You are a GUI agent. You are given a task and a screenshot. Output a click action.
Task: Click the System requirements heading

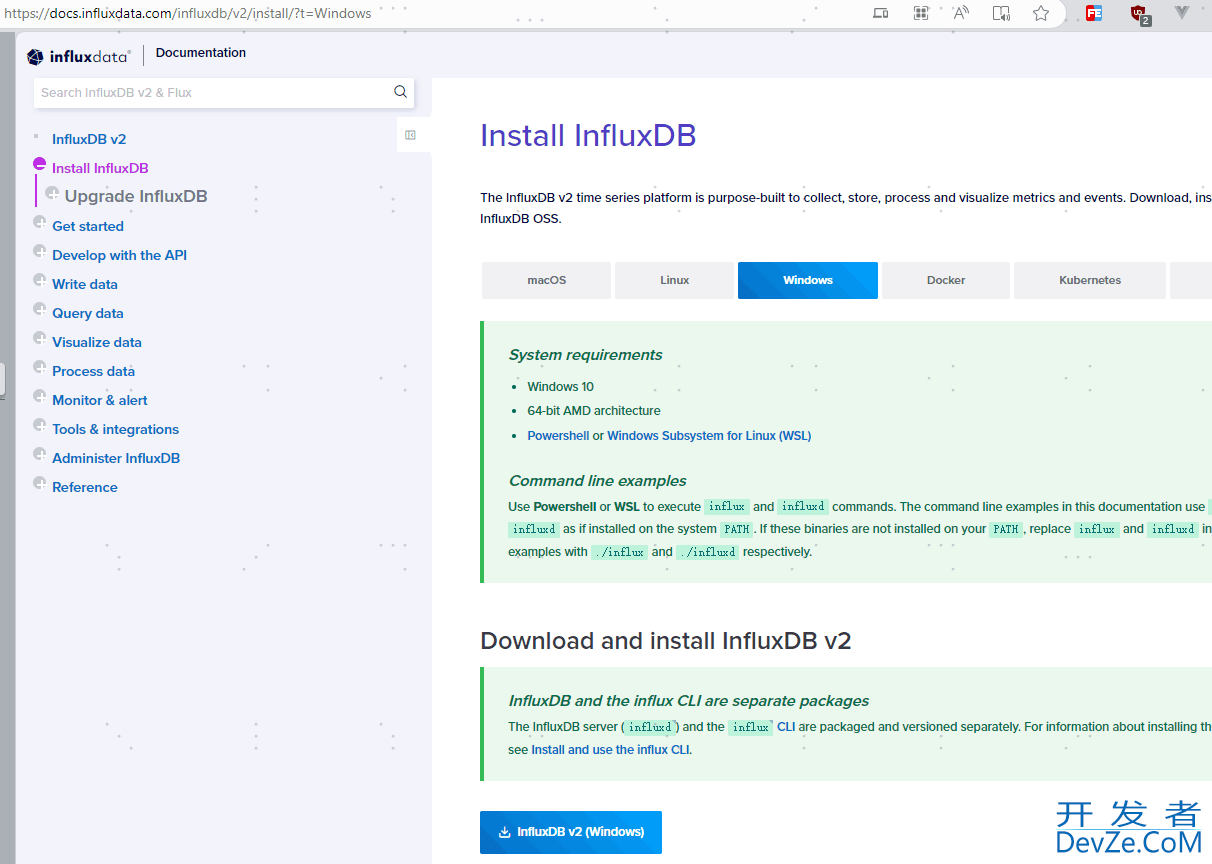[x=585, y=355]
